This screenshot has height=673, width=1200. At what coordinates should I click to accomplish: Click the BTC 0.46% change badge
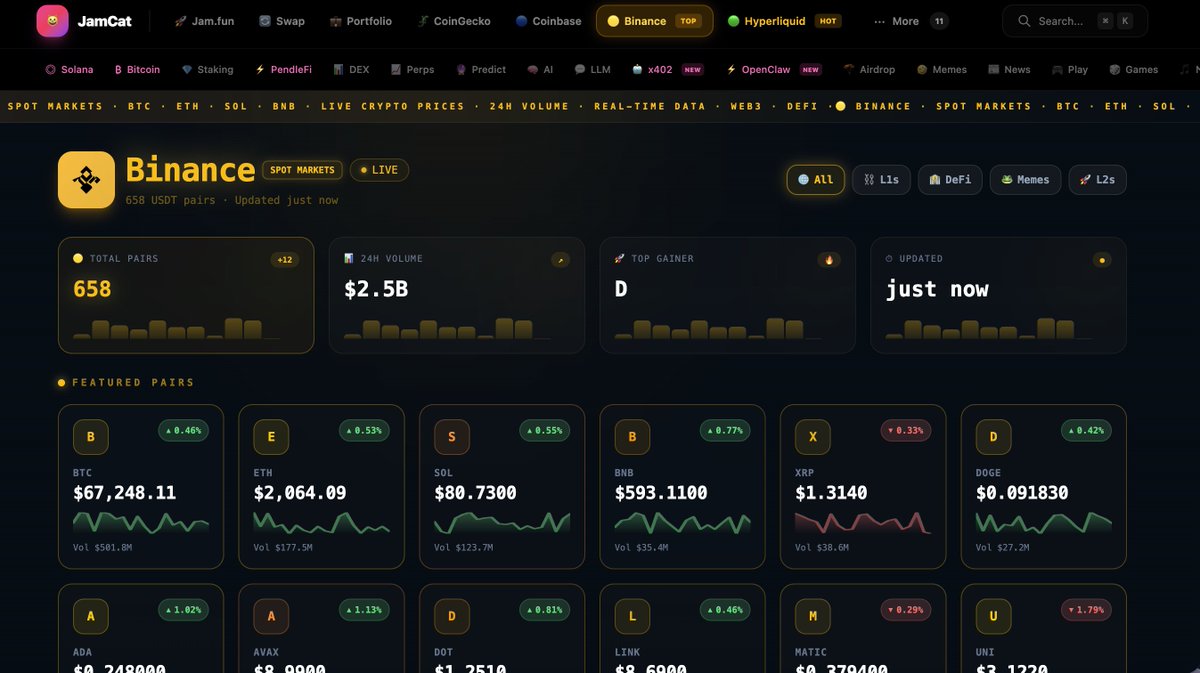pos(183,431)
